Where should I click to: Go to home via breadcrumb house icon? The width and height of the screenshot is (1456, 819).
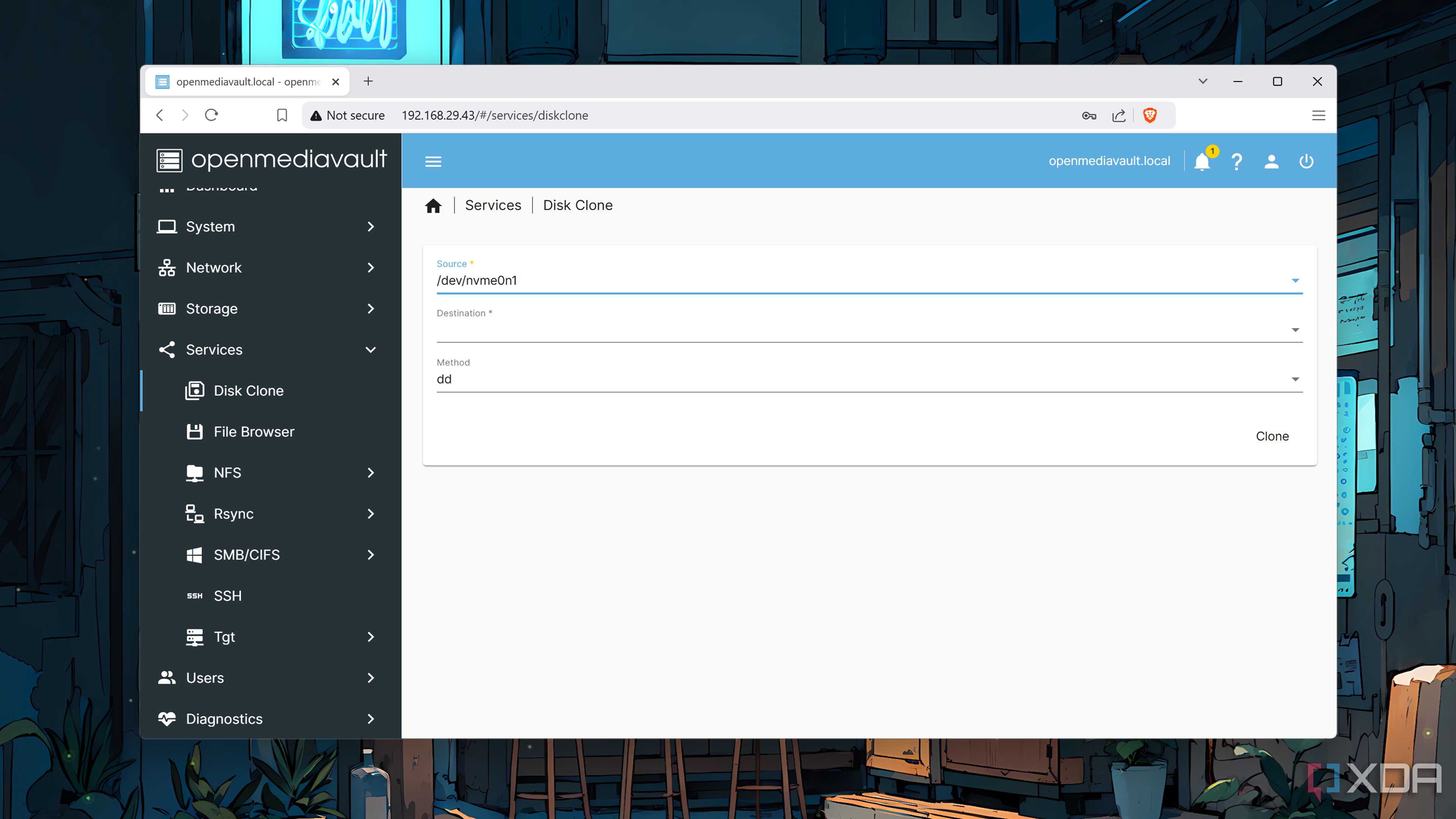[433, 205]
